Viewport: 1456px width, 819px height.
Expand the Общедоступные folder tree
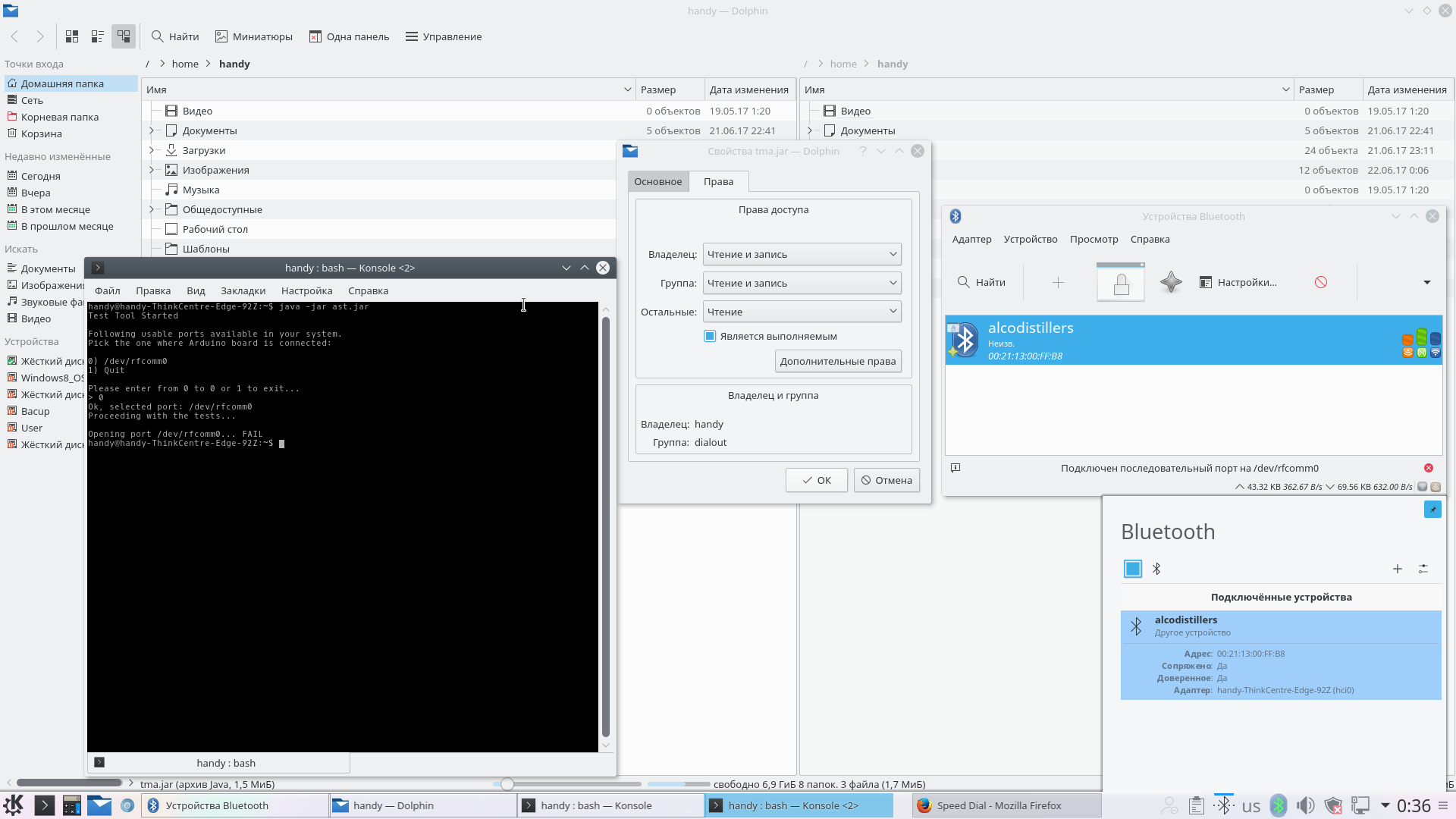[152, 209]
